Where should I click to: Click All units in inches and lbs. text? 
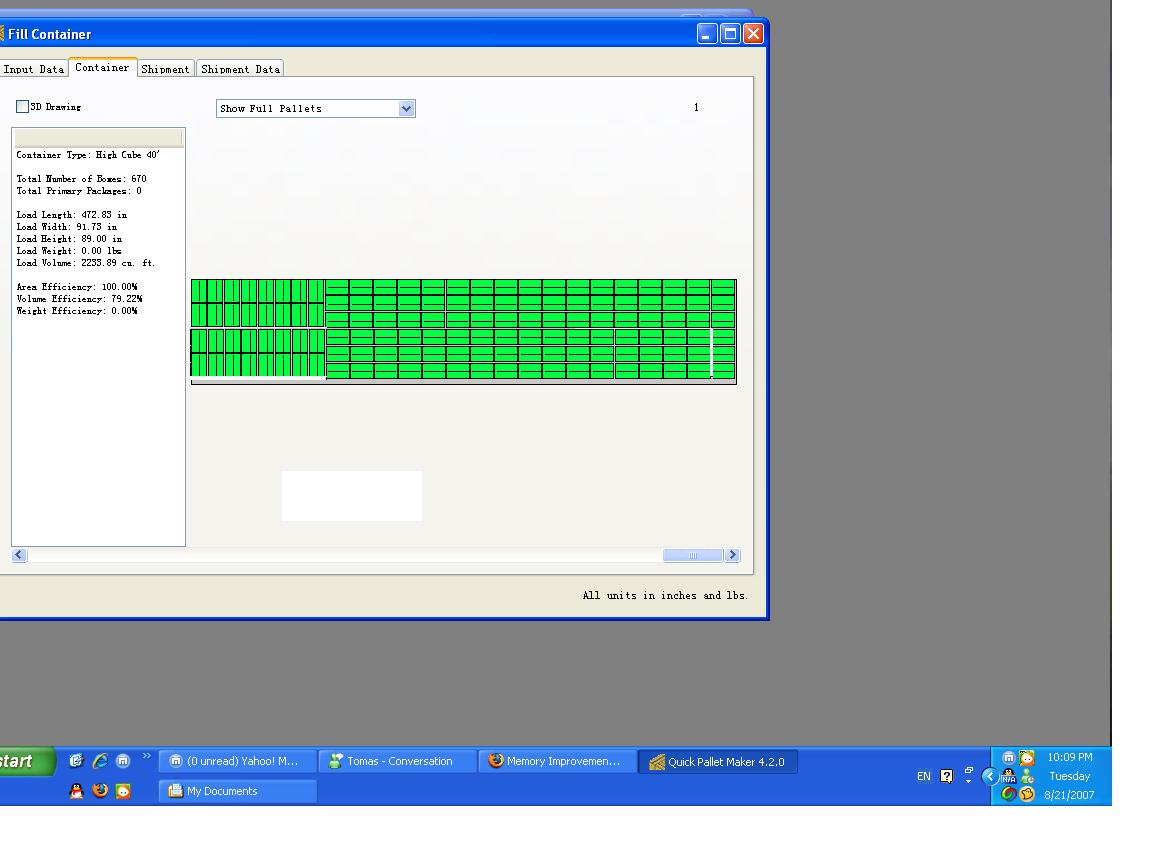tap(665, 595)
